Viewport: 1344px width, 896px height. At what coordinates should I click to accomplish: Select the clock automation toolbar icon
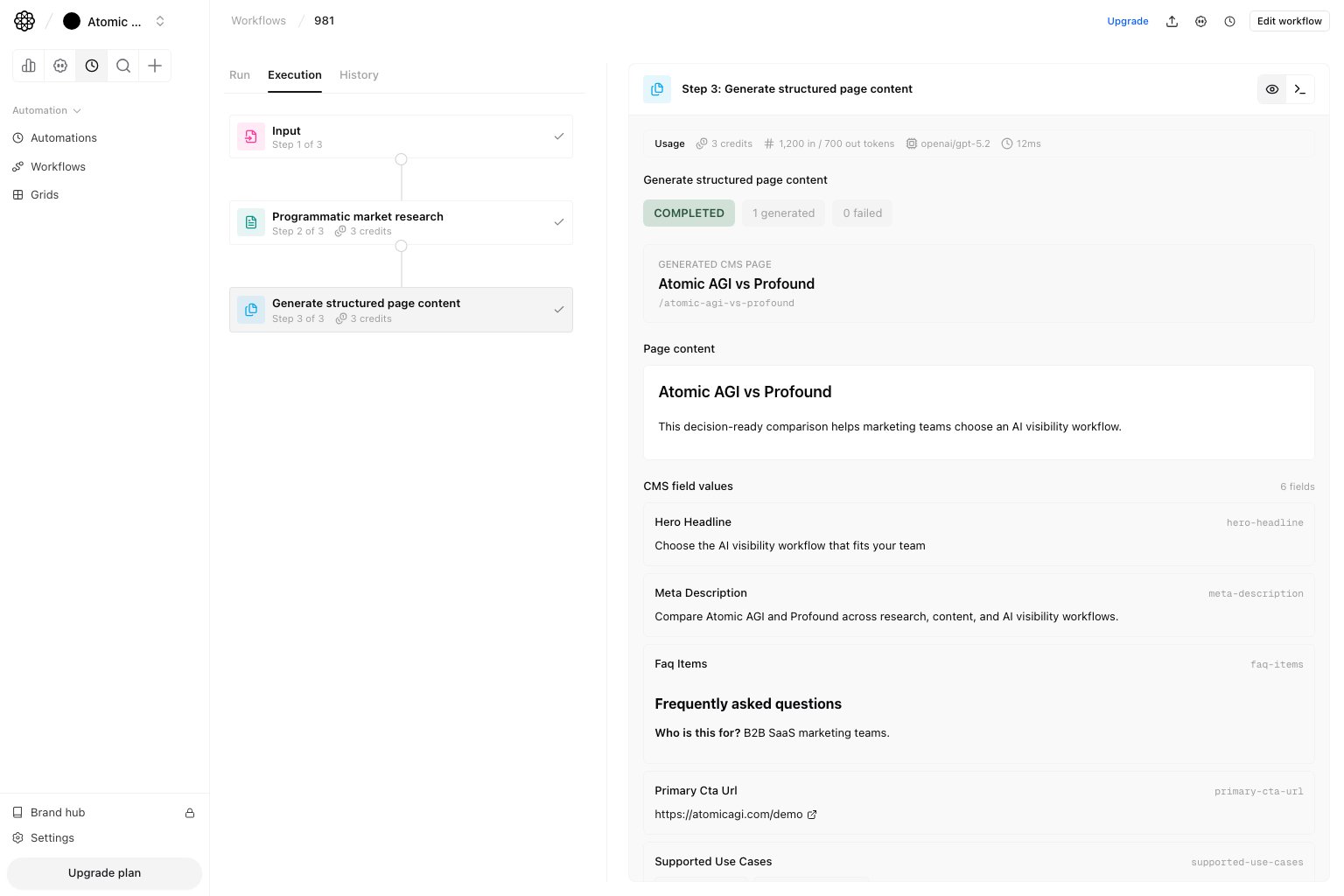(x=92, y=66)
